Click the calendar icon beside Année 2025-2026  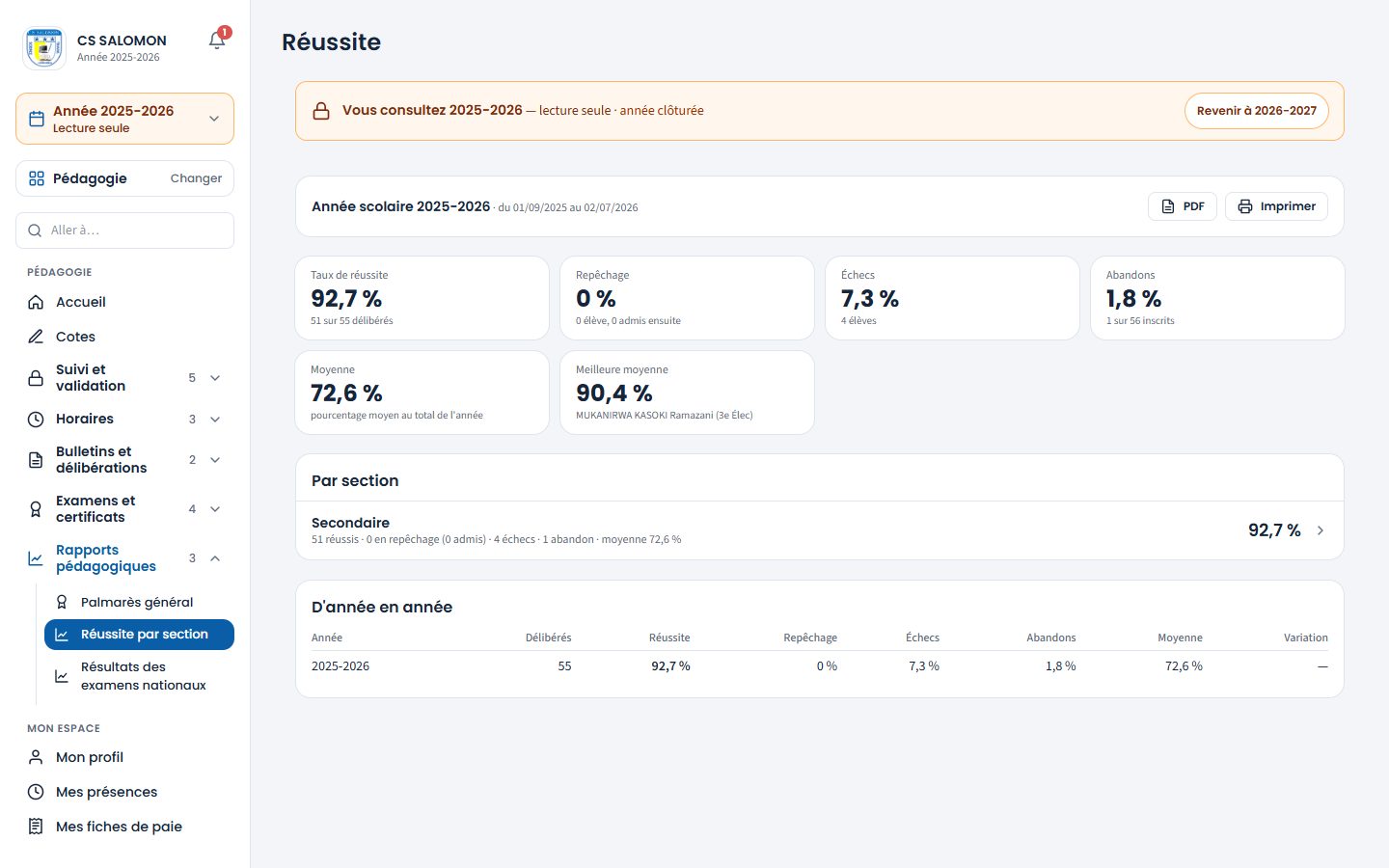tap(37, 119)
